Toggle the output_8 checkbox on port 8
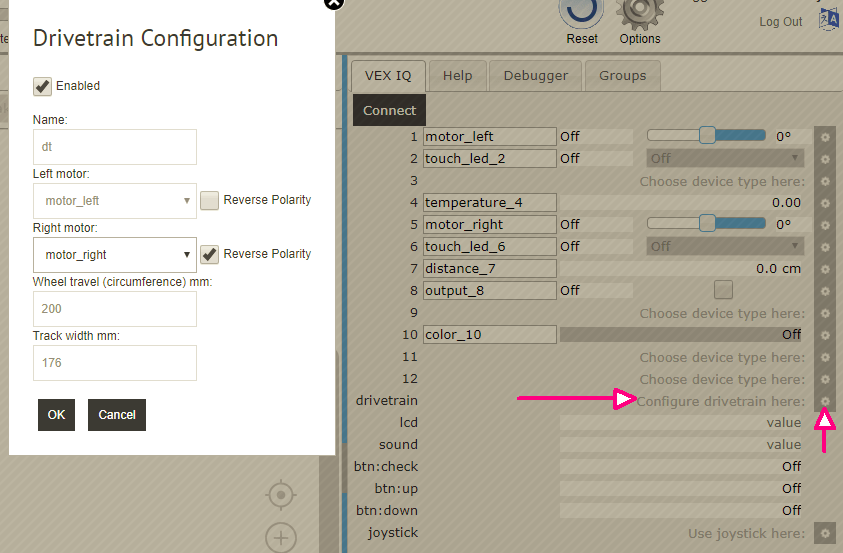This screenshot has width=843, height=553. (723, 290)
